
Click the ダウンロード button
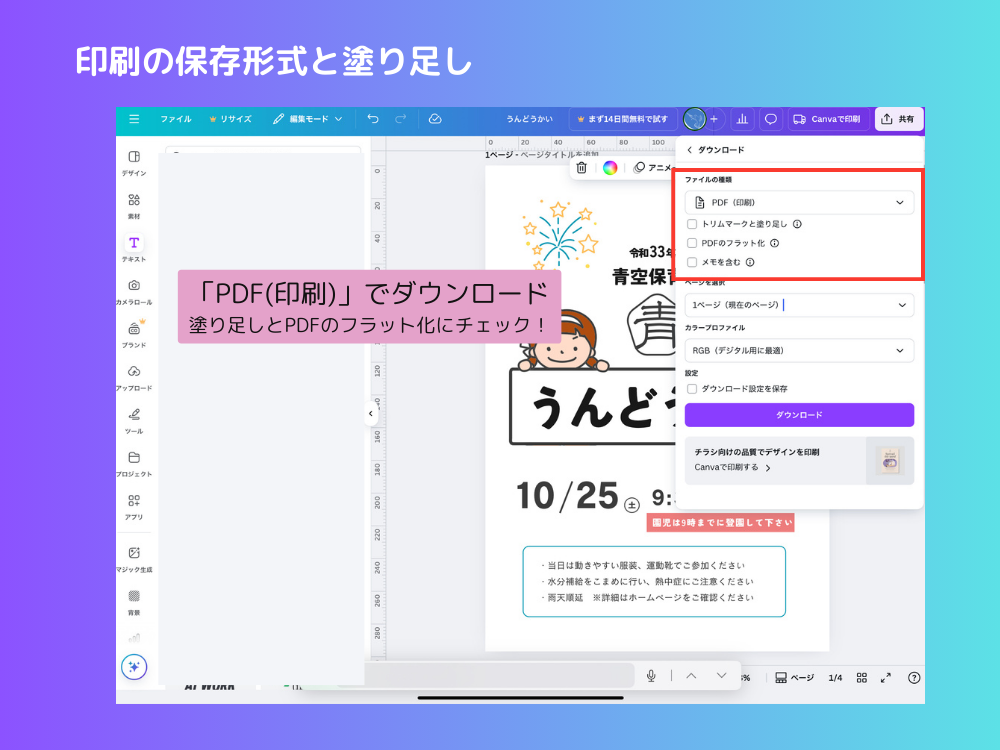coord(799,415)
